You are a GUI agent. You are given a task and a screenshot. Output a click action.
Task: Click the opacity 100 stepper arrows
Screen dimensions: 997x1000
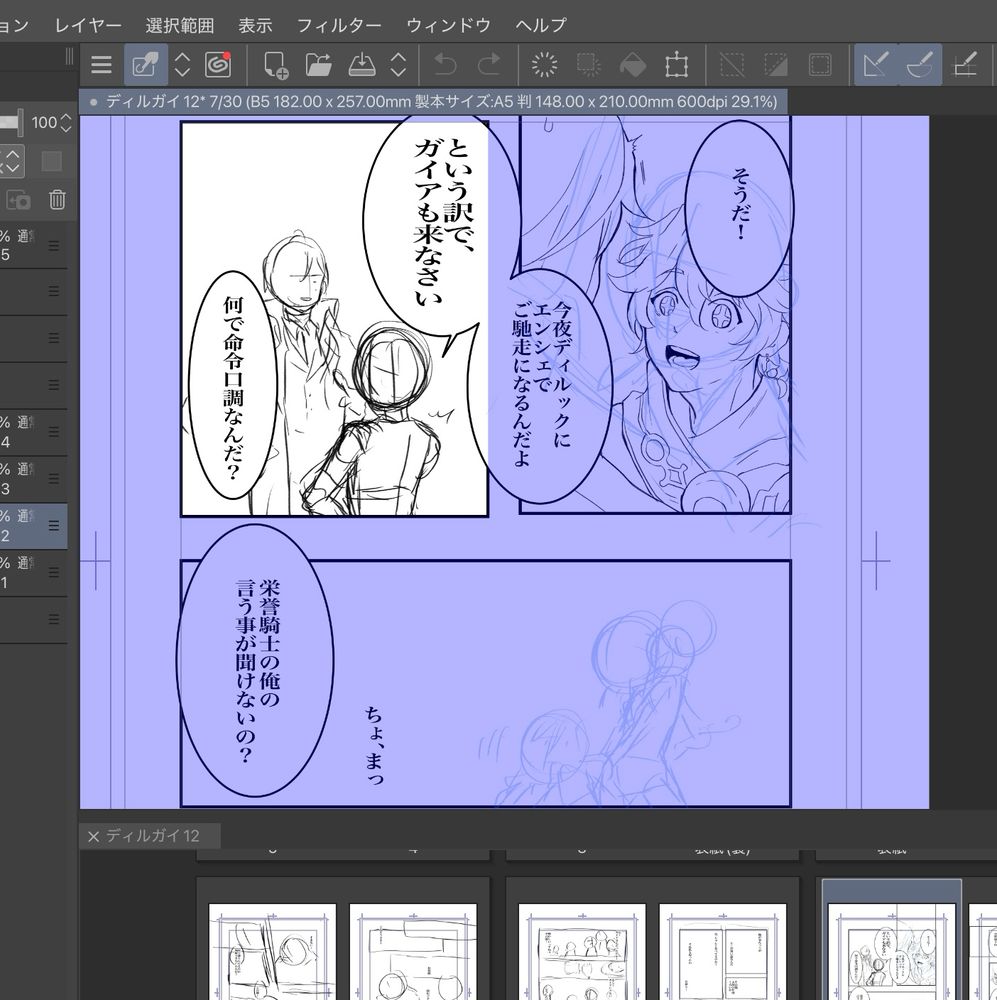[x=66, y=122]
